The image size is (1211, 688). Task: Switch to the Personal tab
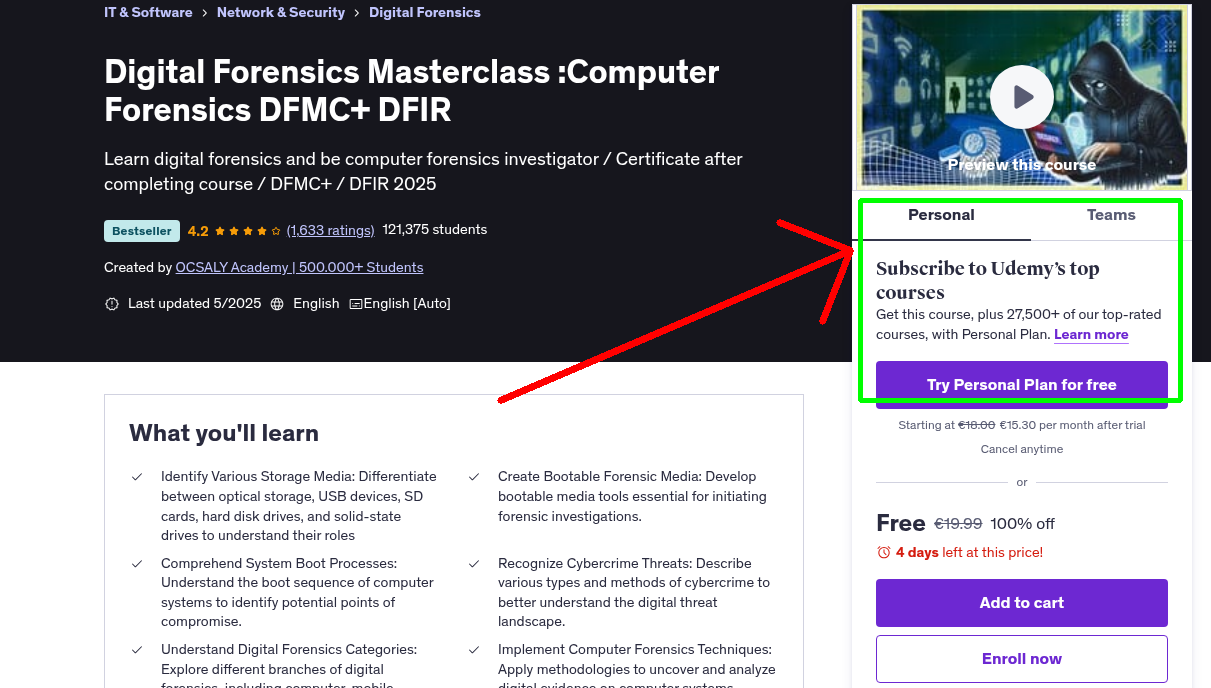click(x=941, y=215)
